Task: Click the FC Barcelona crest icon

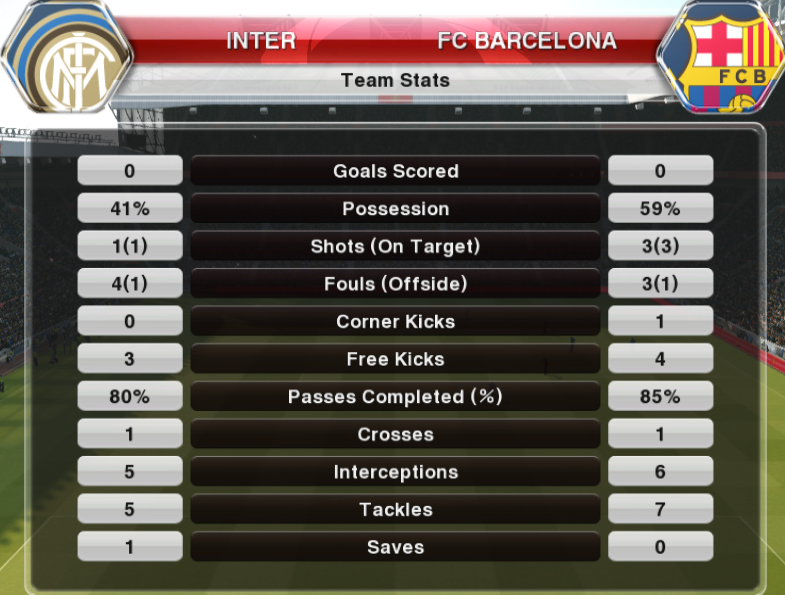Action: pos(721,57)
